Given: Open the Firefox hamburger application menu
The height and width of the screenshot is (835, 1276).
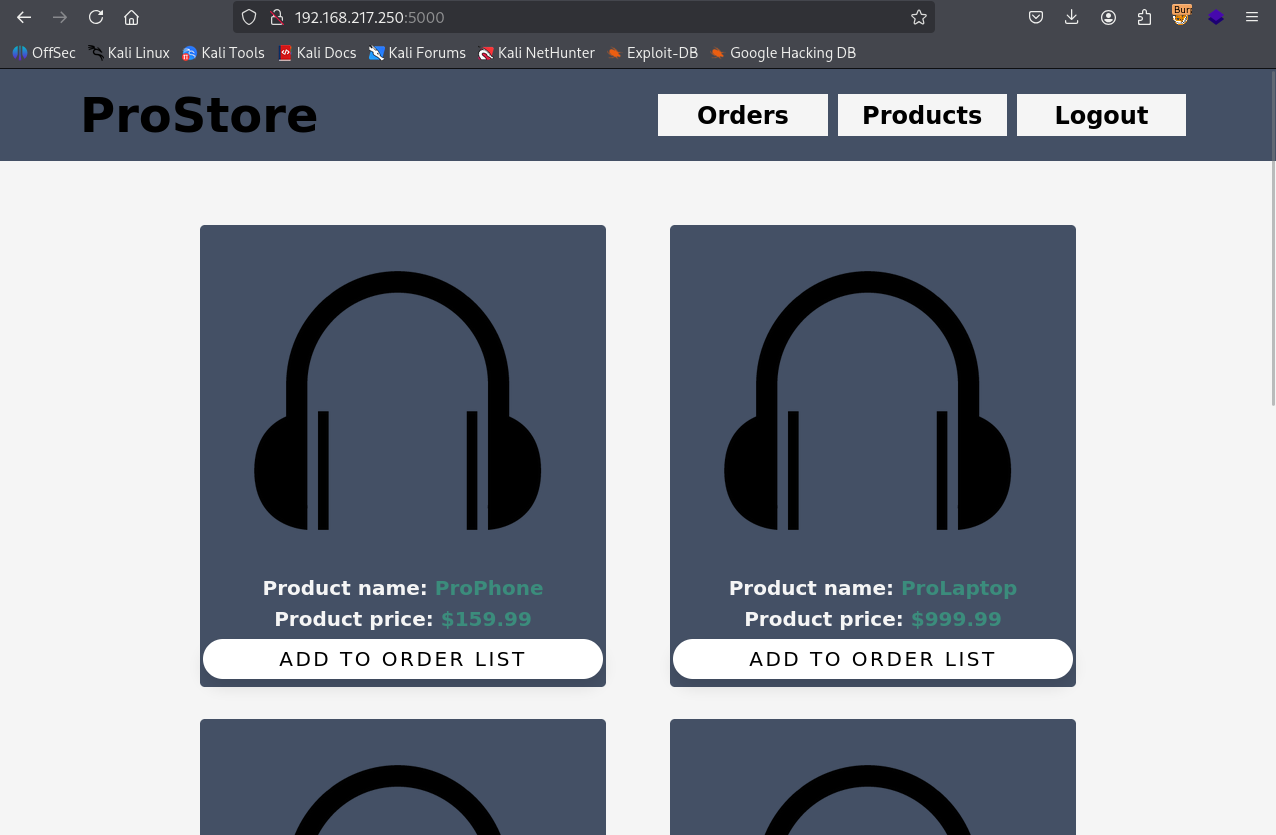Looking at the screenshot, I should (1252, 17).
